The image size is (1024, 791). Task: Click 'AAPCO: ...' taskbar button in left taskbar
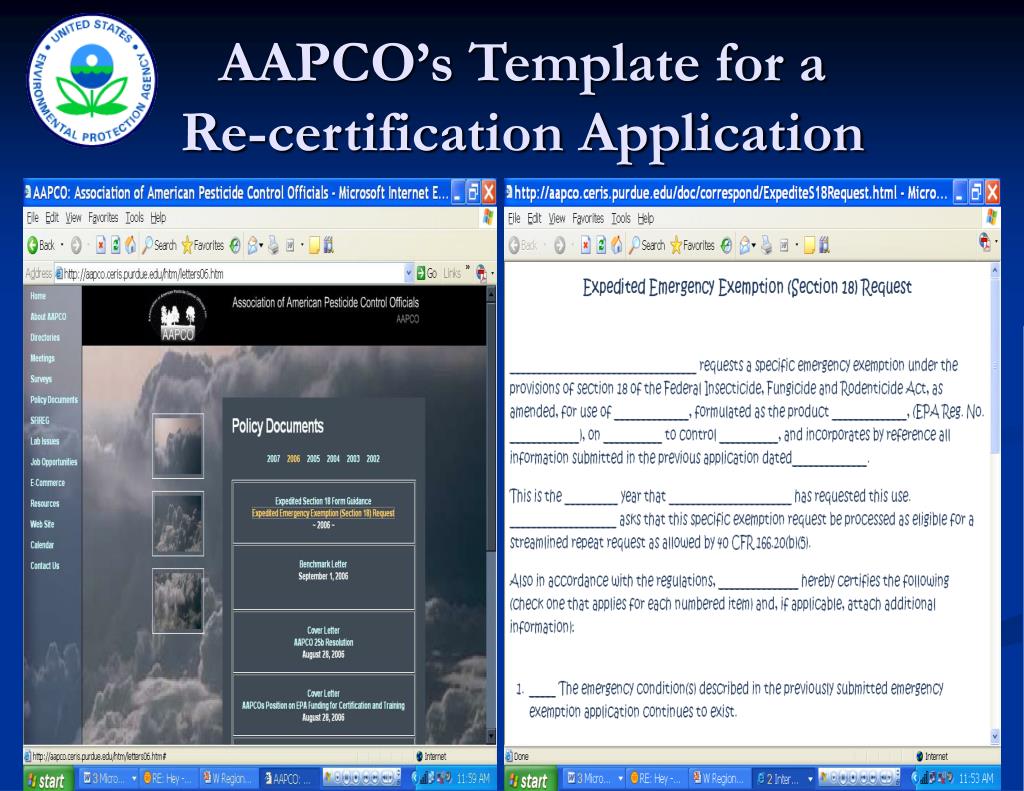(289, 779)
